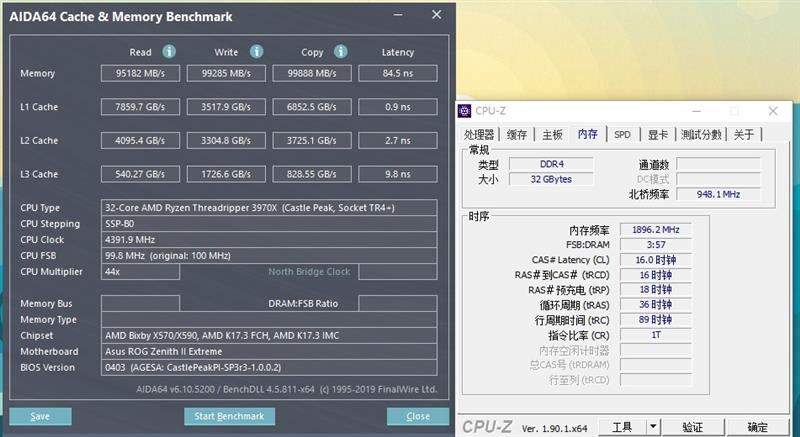The image size is (800, 437).
Task: Click the 验证 button in CPU-Z
Action: point(692,427)
